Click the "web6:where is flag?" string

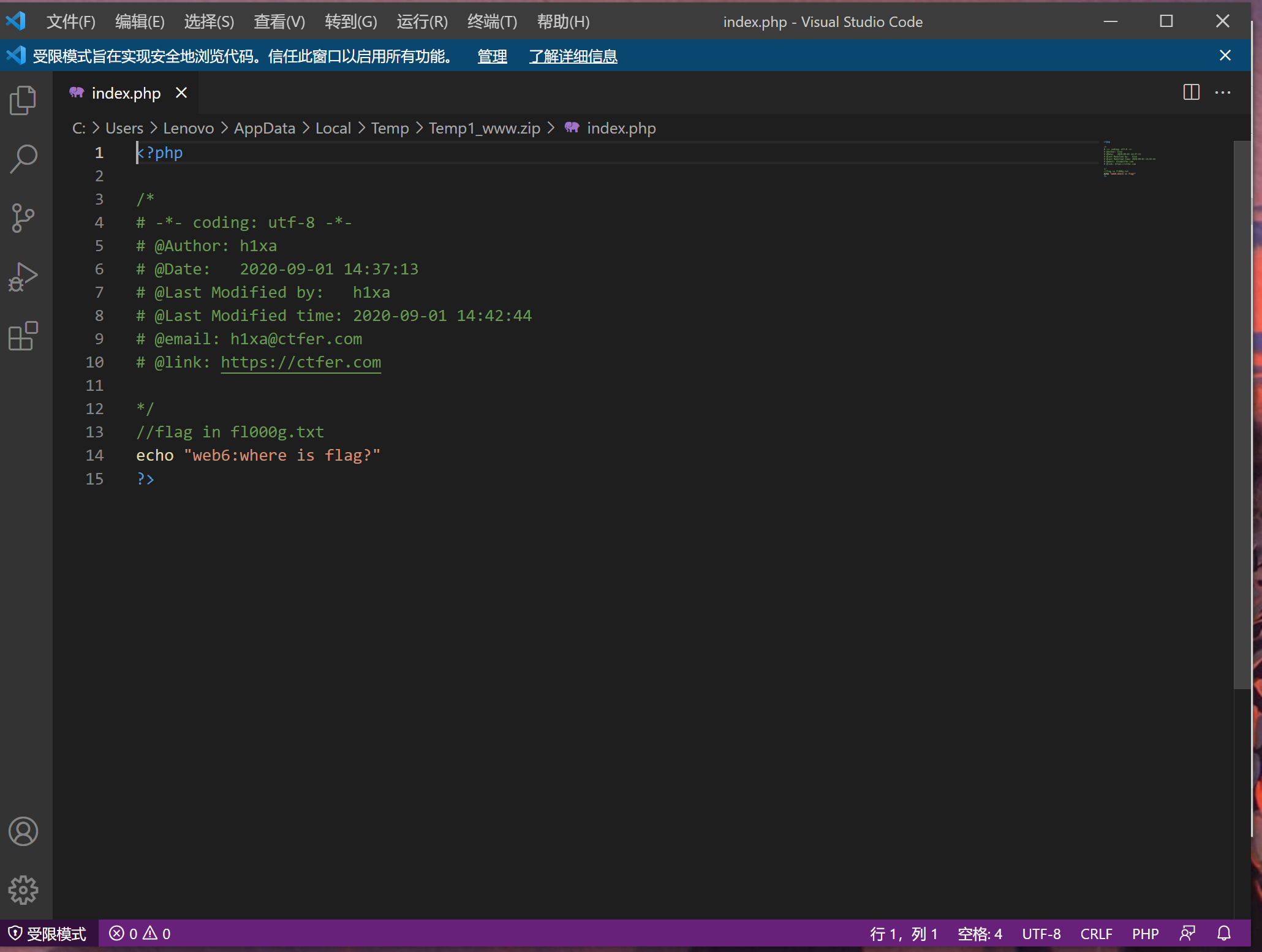pos(282,455)
